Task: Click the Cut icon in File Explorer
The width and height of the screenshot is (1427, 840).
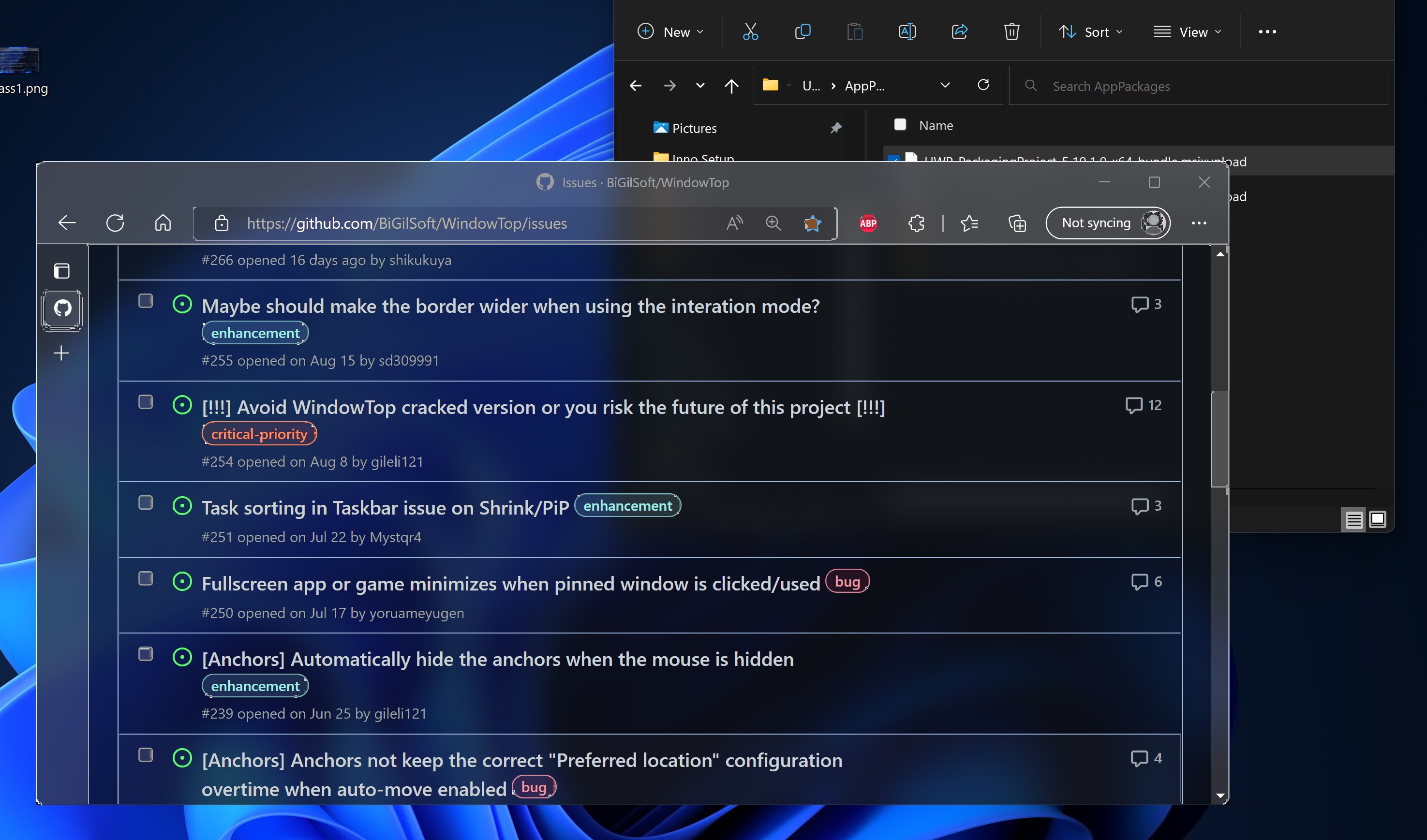Action: pyautogui.click(x=750, y=32)
